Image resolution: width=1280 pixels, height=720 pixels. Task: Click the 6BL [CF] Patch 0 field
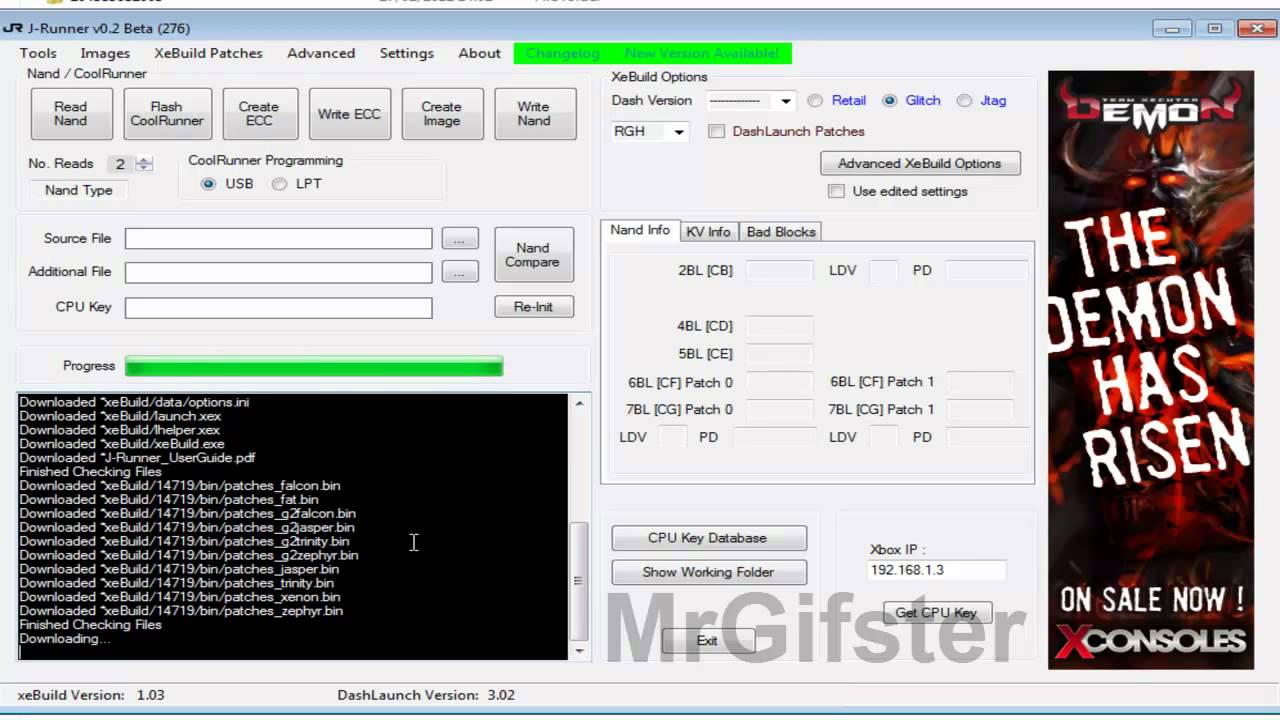point(779,382)
